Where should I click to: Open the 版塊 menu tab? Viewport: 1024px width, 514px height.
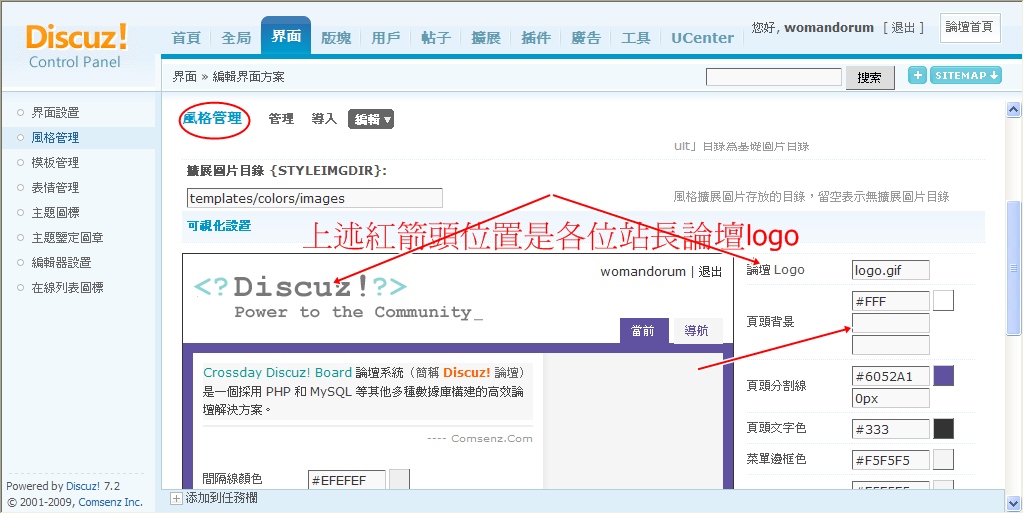(336, 38)
